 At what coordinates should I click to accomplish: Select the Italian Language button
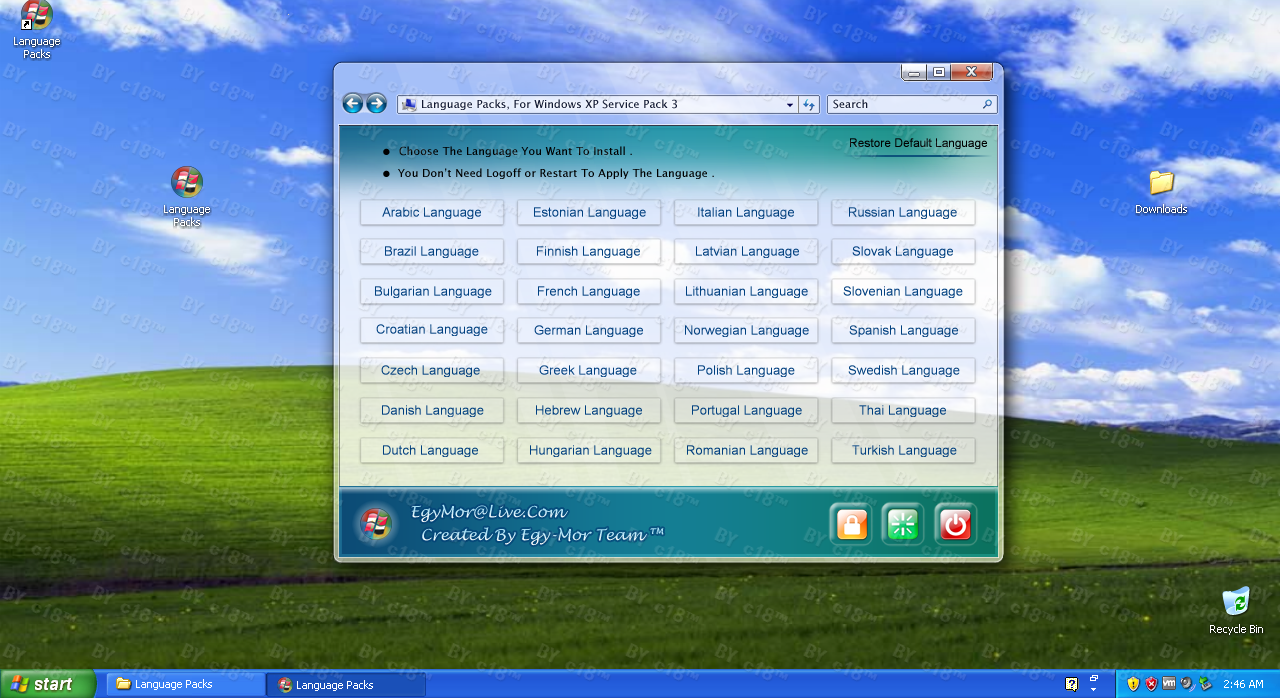(746, 212)
